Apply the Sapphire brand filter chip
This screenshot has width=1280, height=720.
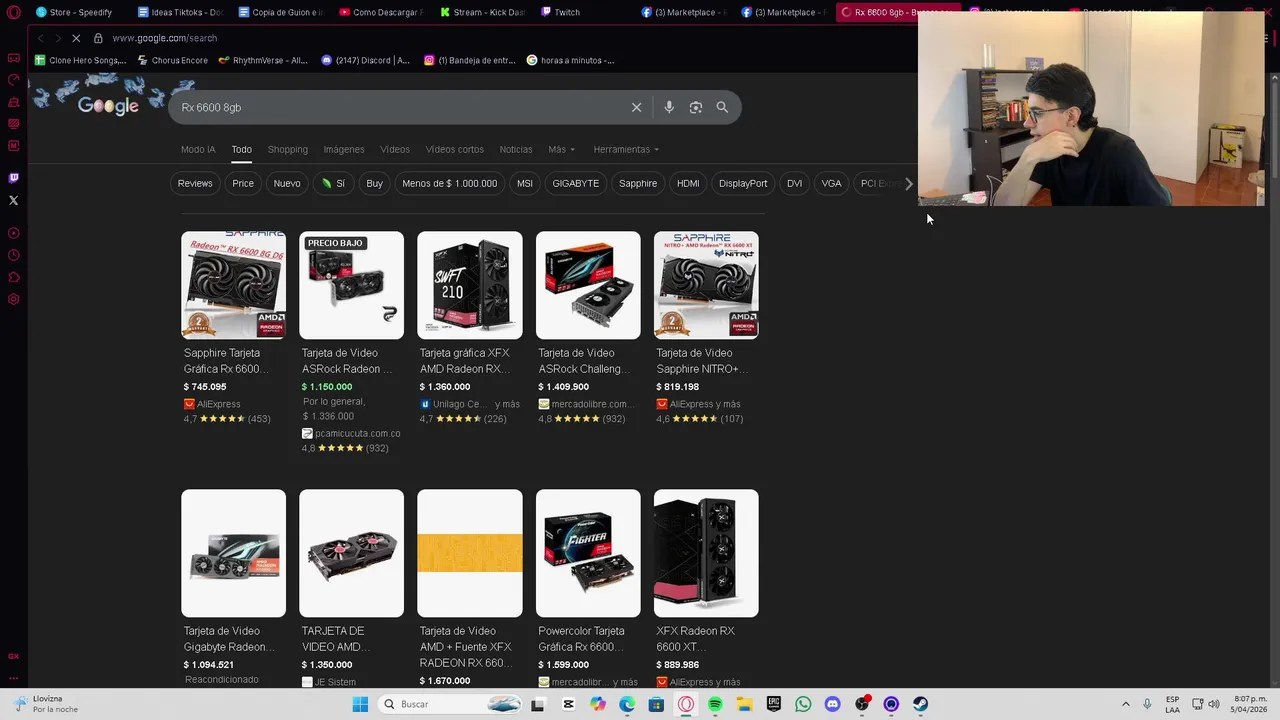[638, 183]
